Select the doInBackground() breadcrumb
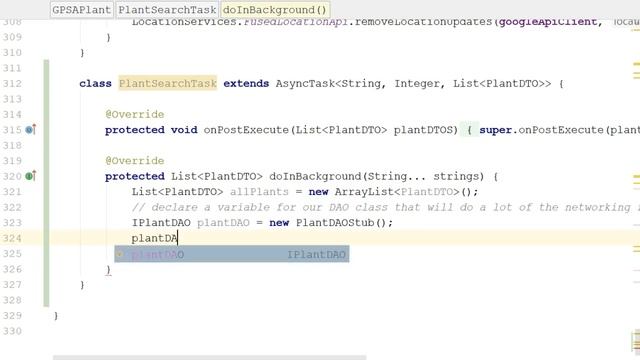Screen dimensions: 640x360 coord(275,10)
